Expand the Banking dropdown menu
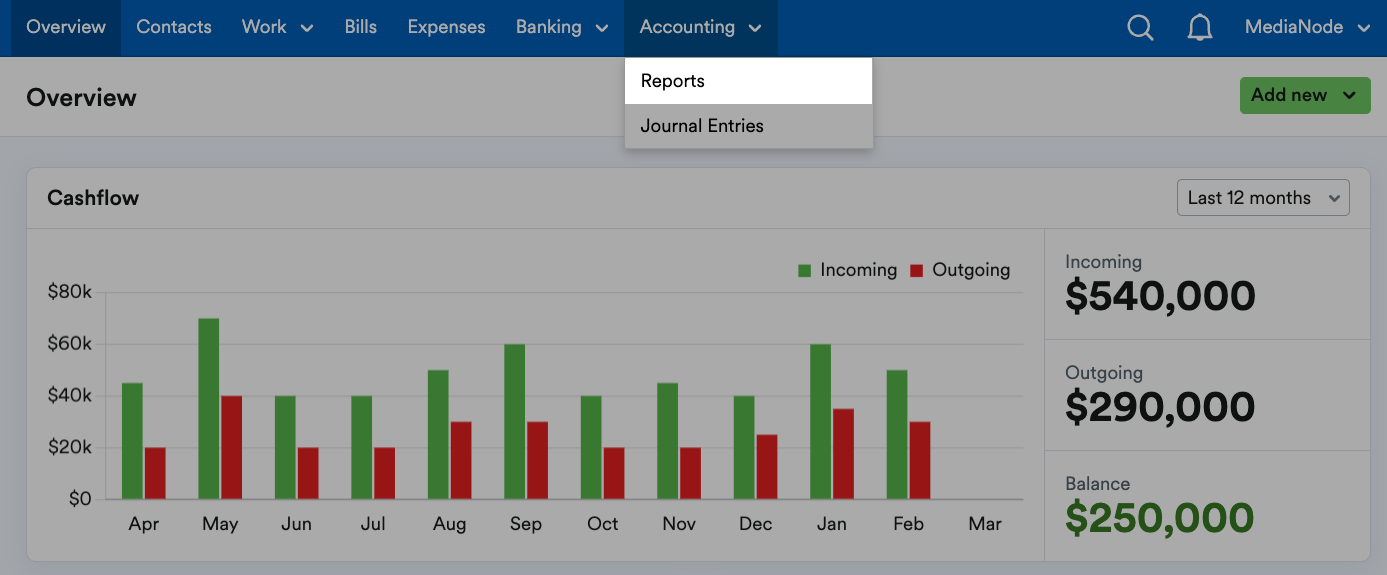Viewport: 1387px width, 575px height. tap(562, 28)
